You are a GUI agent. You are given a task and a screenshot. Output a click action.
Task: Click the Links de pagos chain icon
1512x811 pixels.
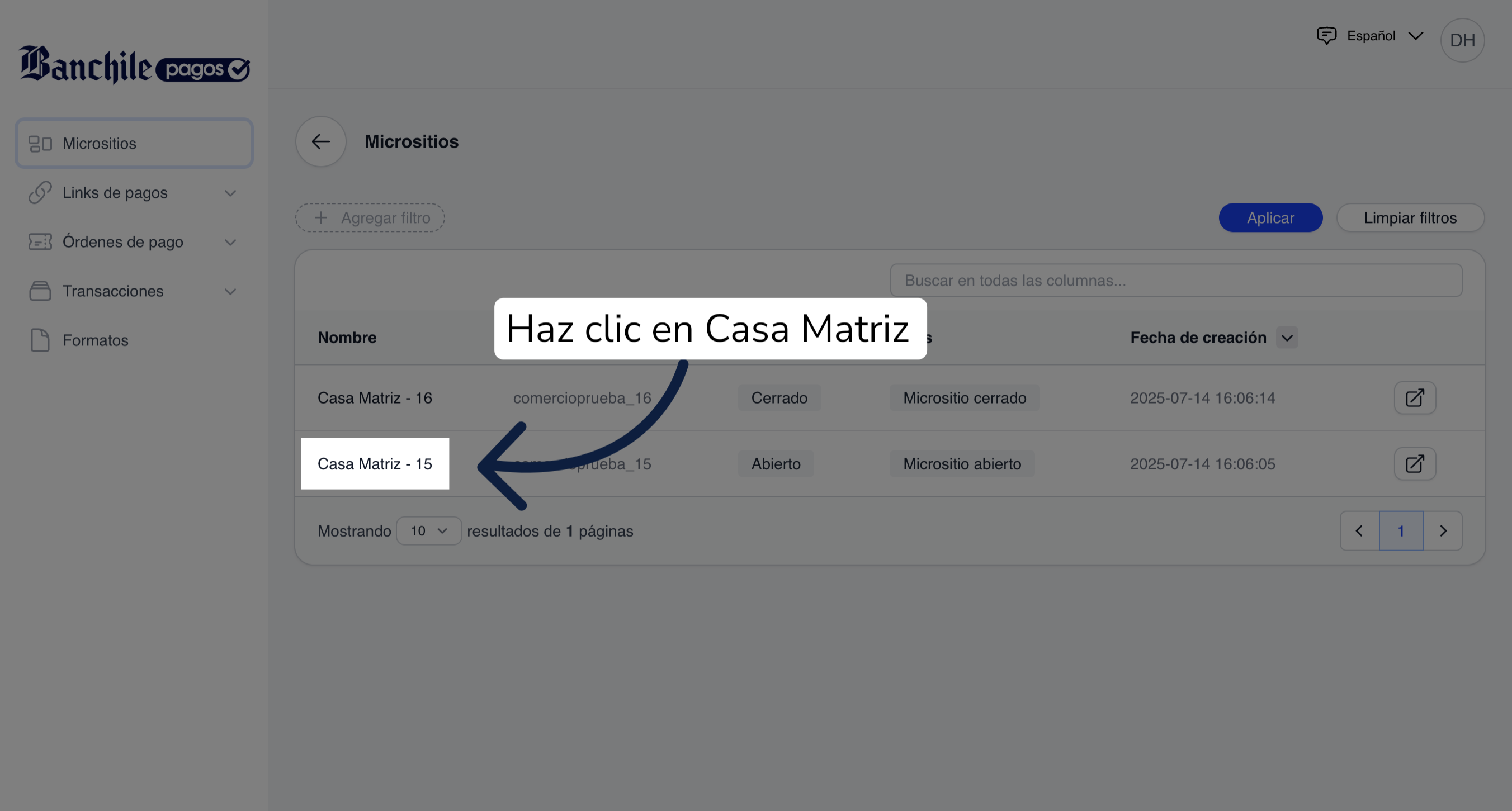(40, 192)
